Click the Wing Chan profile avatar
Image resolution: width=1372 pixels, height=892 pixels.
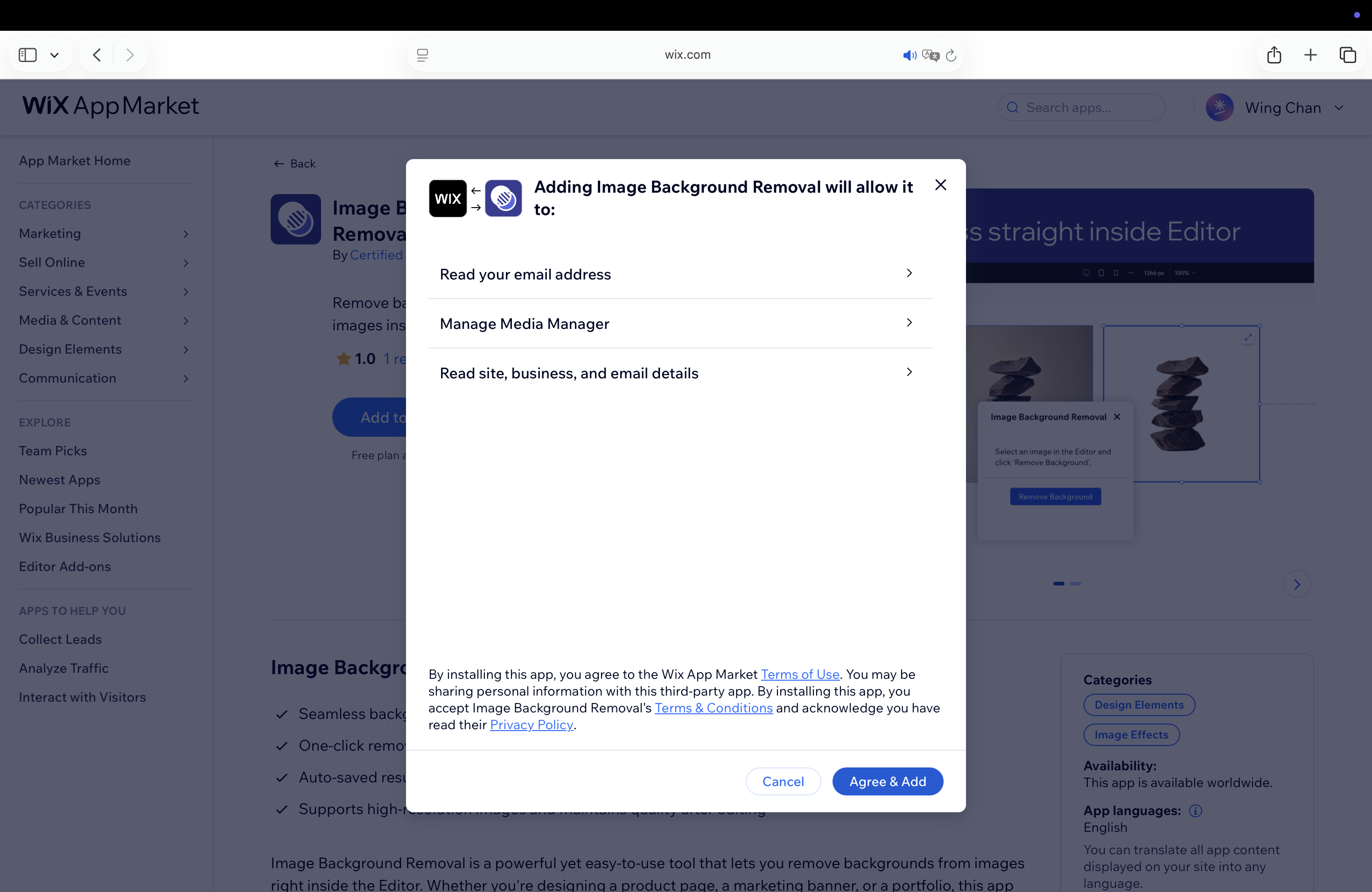pos(1219,107)
